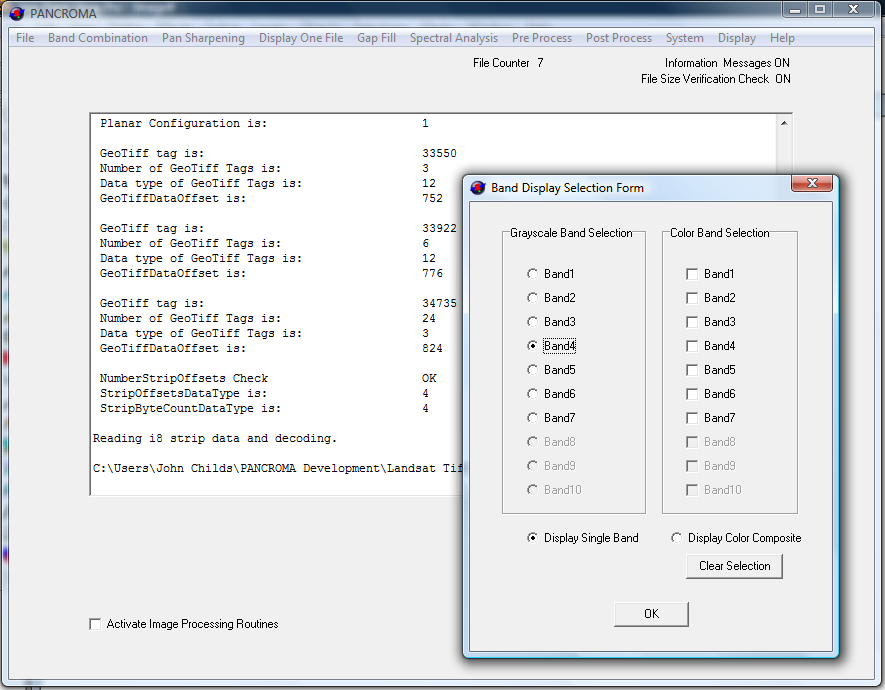Close the Band Display Selection Form dialog
Viewport: 885px width, 690px height.
[812, 183]
